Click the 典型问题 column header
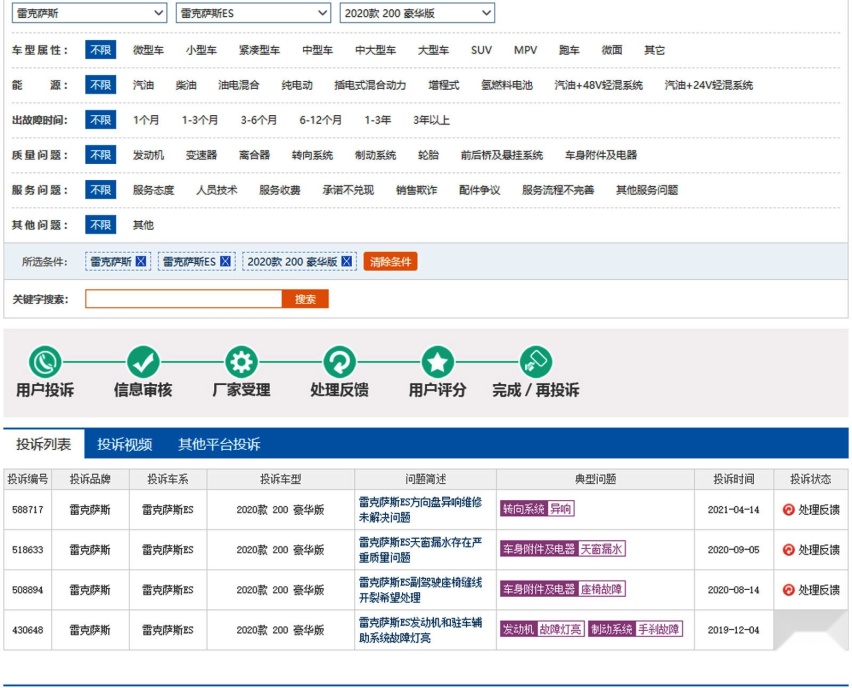Viewport: 852px width, 688px height. coord(596,479)
